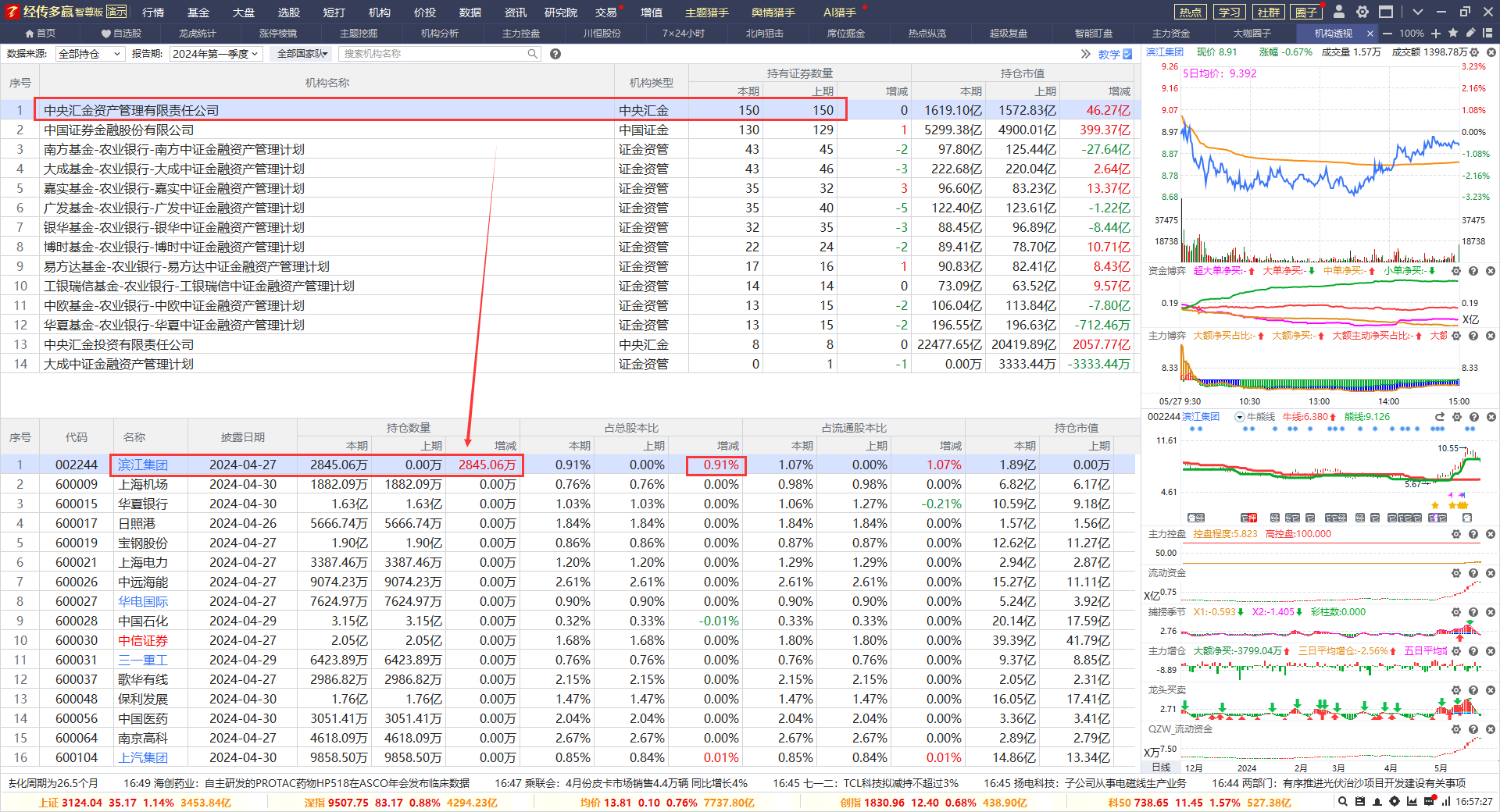
Task: Click the 学习 button
Action: coord(1230,12)
